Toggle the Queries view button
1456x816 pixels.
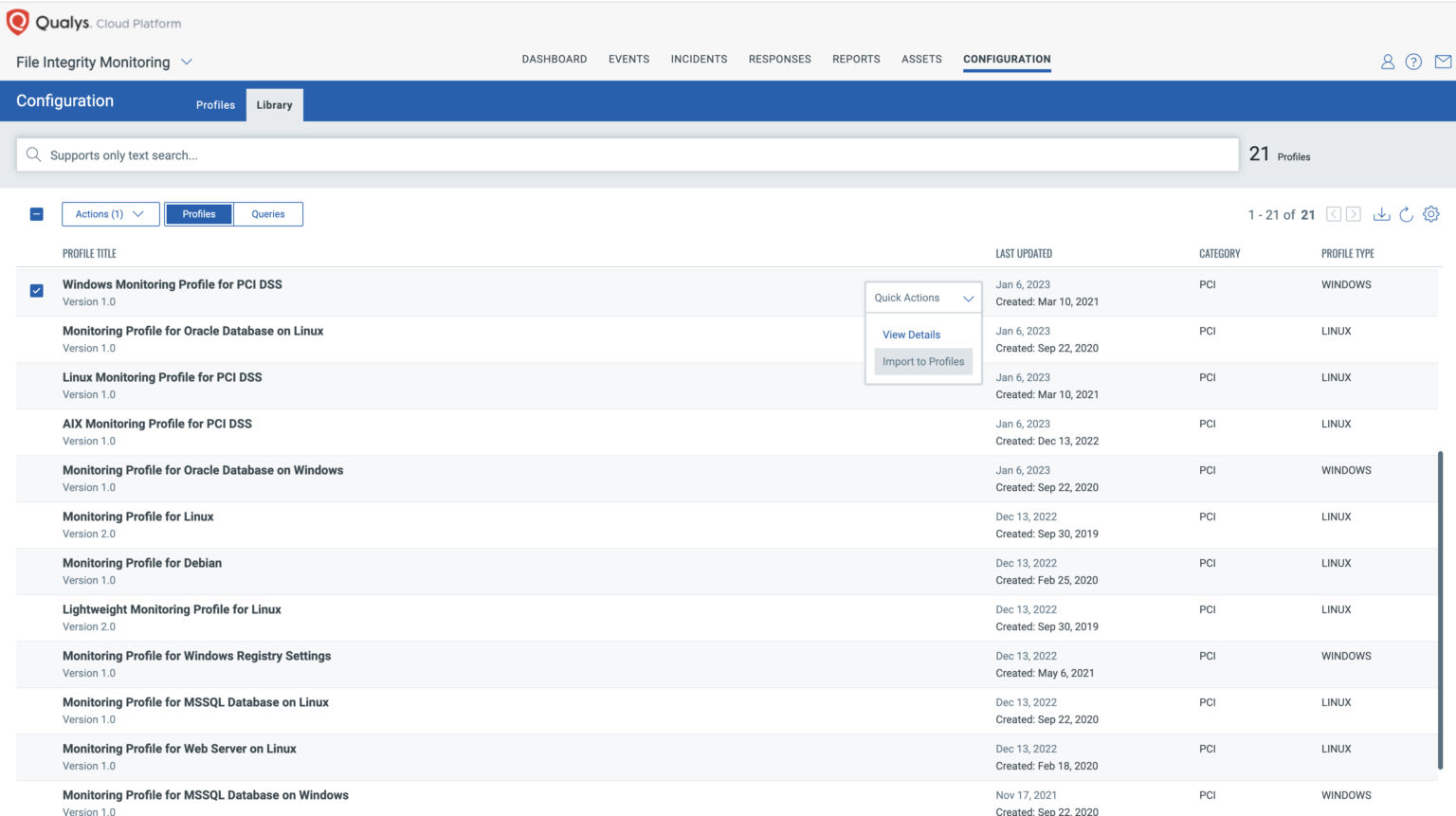(267, 214)
